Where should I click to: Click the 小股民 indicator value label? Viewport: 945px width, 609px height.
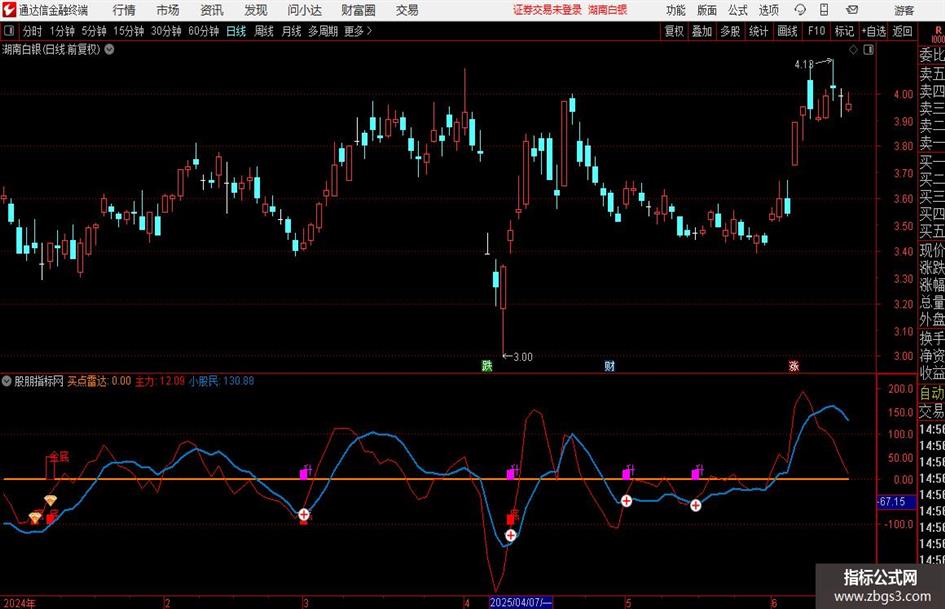click(x=221, y=381)
